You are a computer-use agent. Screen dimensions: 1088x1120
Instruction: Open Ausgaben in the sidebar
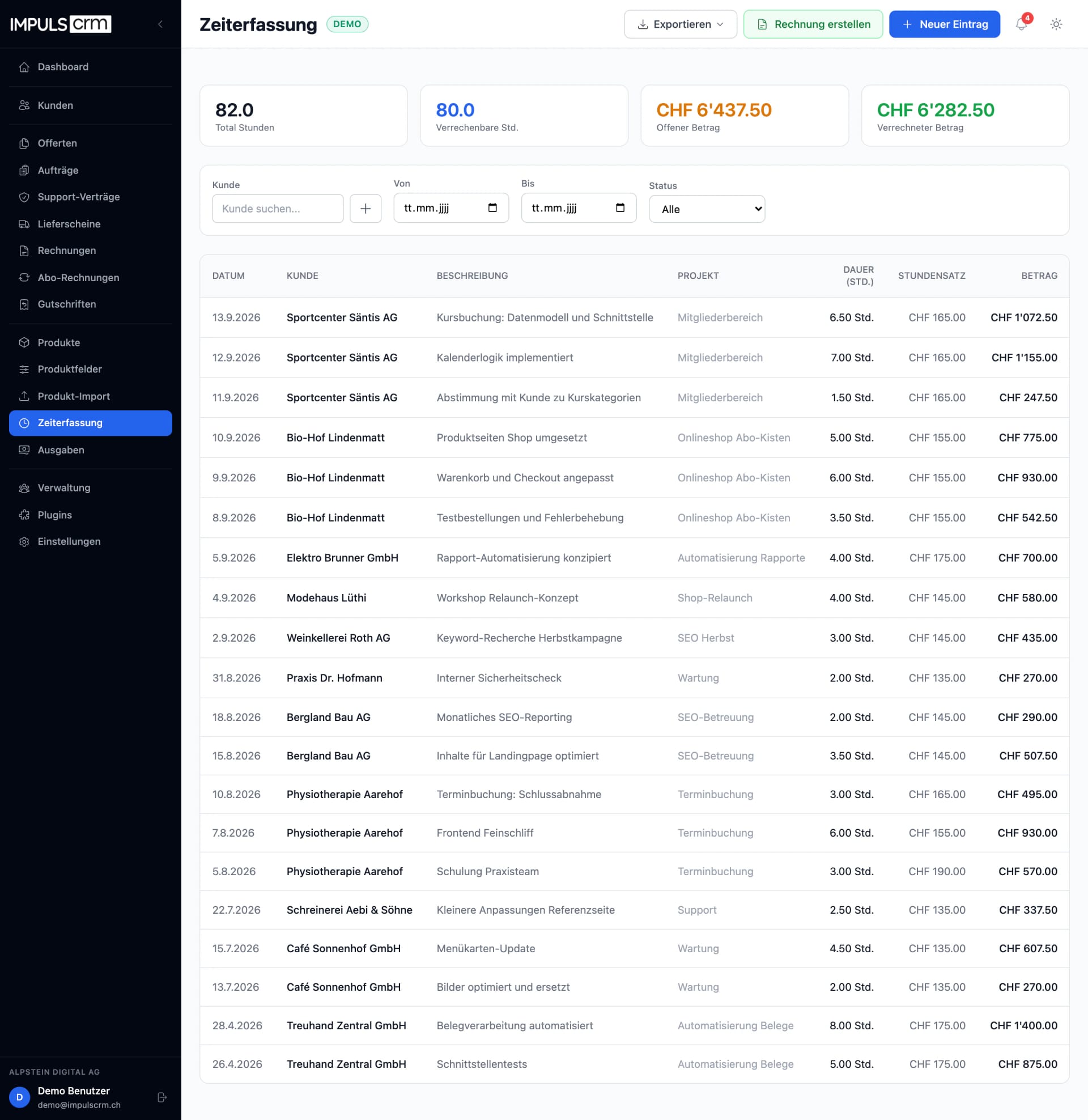coord(90,450)
